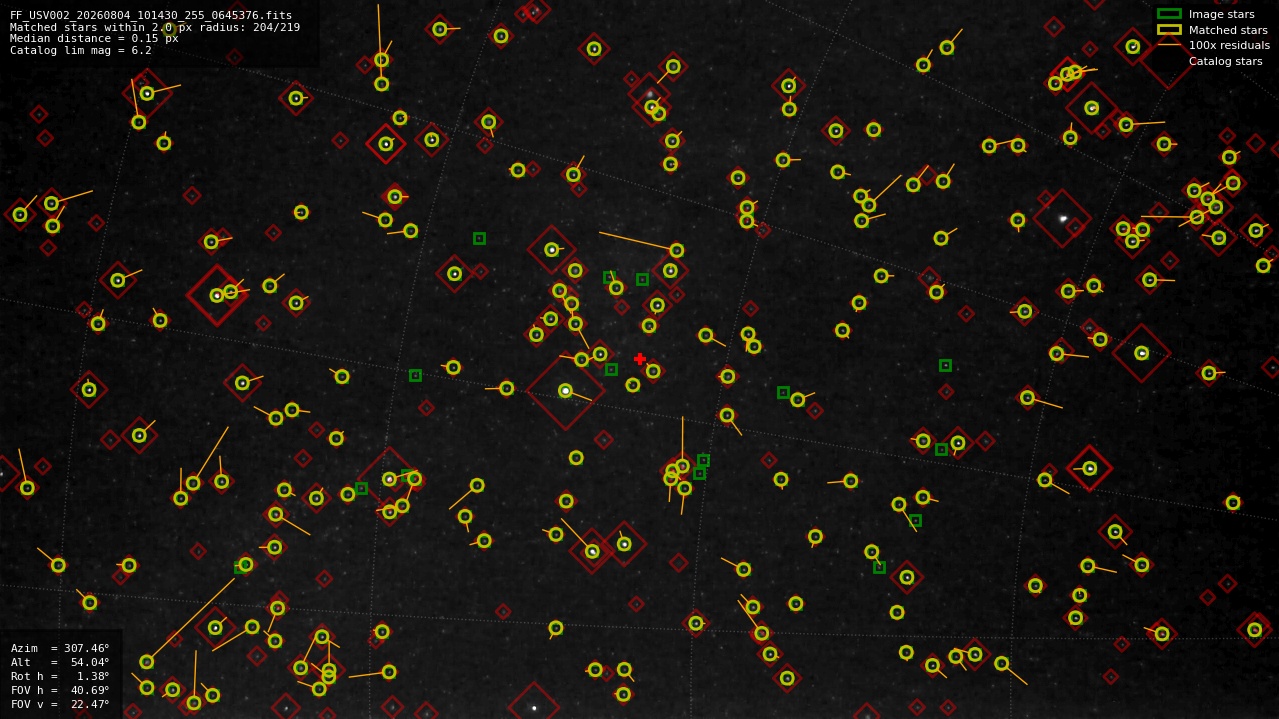Click the Catalog lim mag readout
The width and height of the screenshot is (1279, 719).
(81, 50)
